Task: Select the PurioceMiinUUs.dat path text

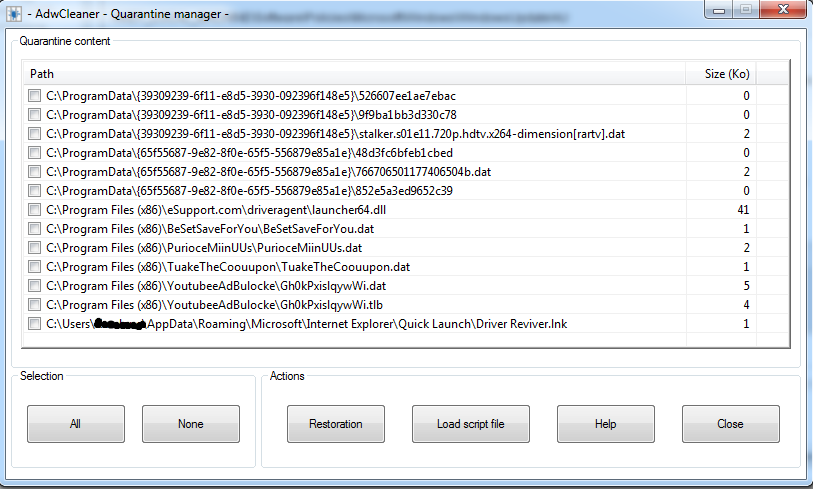Action: (204, 248)
